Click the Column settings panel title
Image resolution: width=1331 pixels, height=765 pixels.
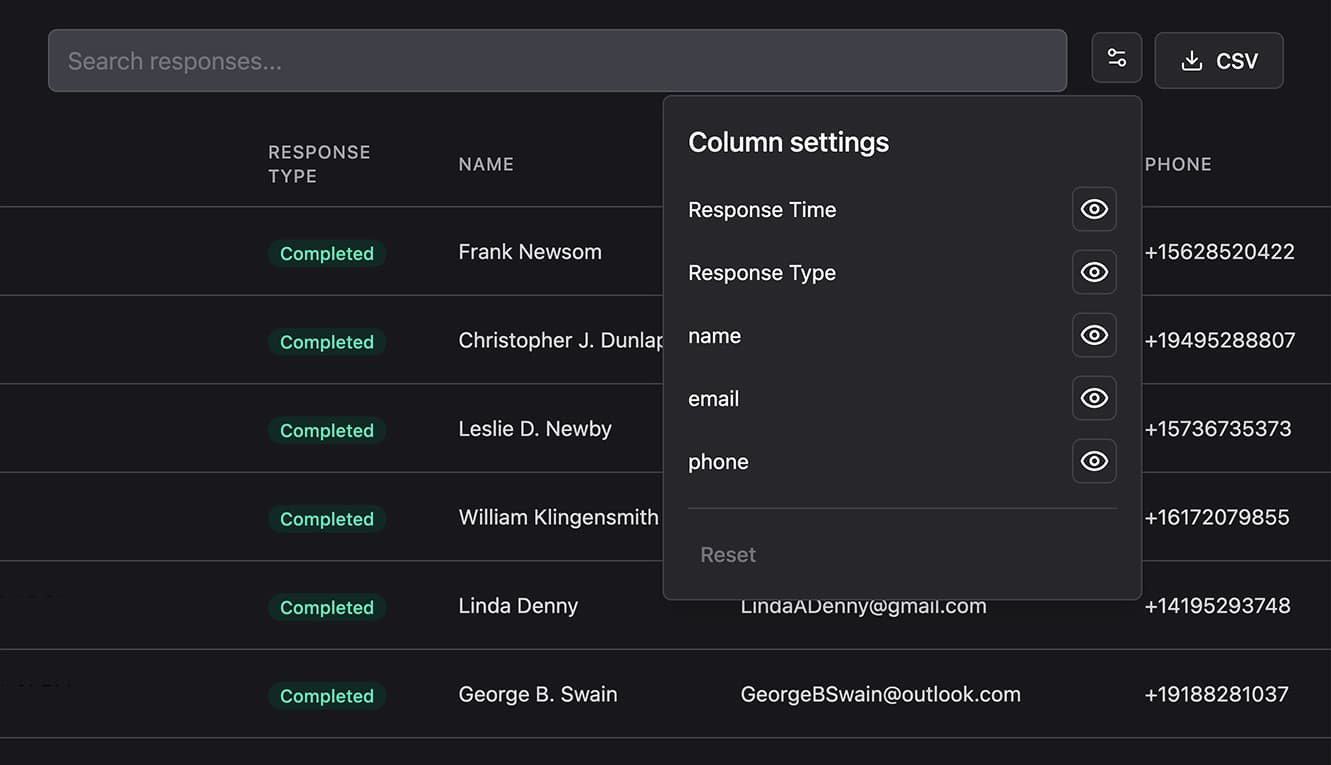788,141
